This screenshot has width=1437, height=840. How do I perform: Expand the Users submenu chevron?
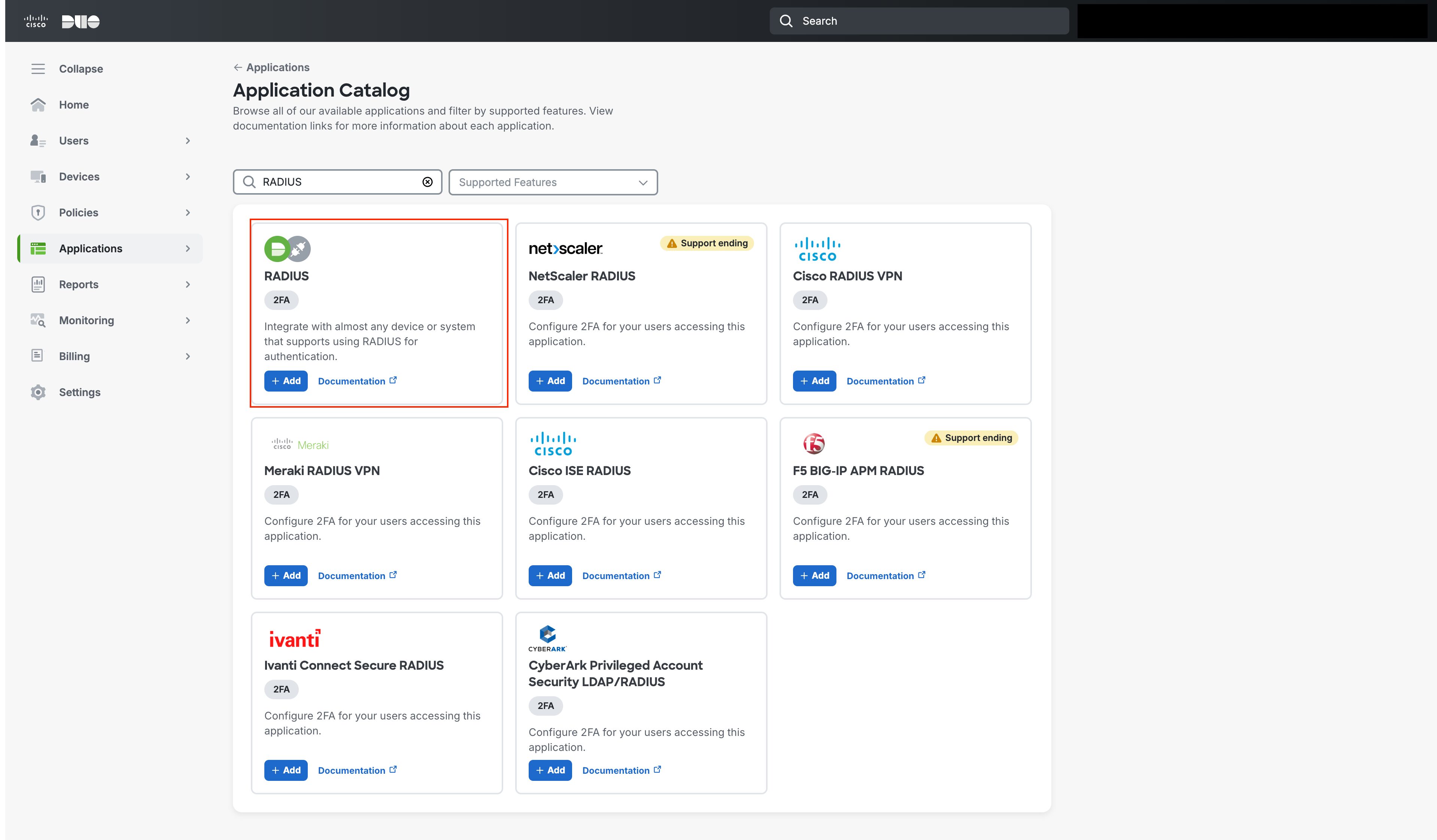pos(188,141)
